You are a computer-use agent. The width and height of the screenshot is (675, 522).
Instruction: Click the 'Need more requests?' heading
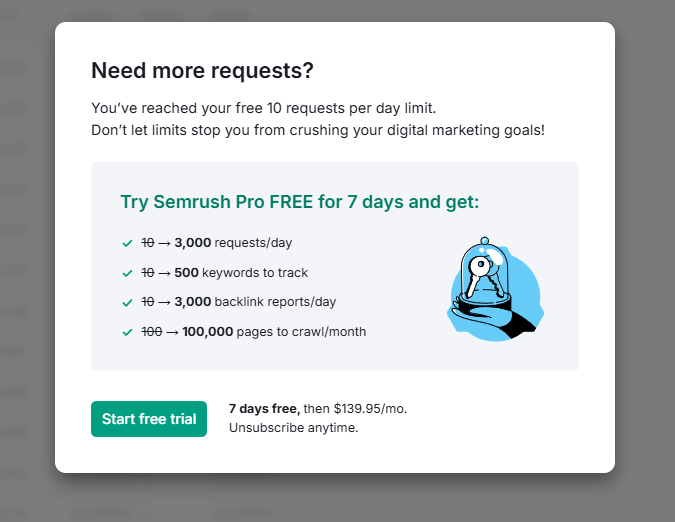(202, 70)
